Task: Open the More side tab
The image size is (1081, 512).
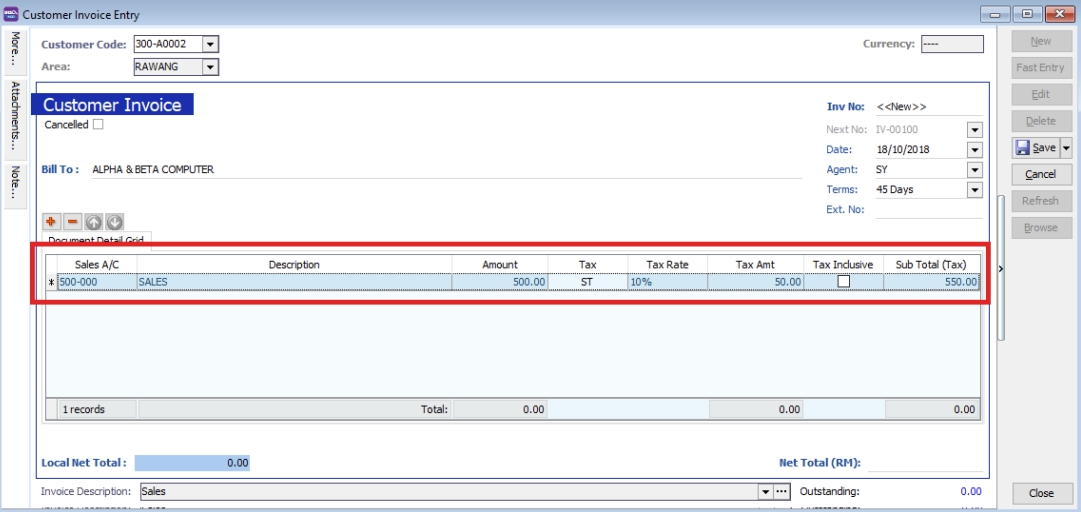Action: coord(15,52)
